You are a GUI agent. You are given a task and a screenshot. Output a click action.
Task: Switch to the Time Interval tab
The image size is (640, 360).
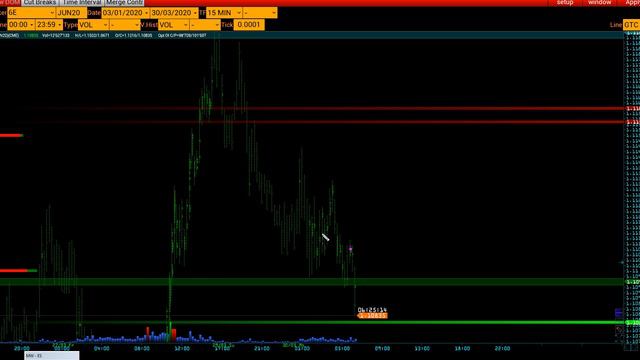82,2
